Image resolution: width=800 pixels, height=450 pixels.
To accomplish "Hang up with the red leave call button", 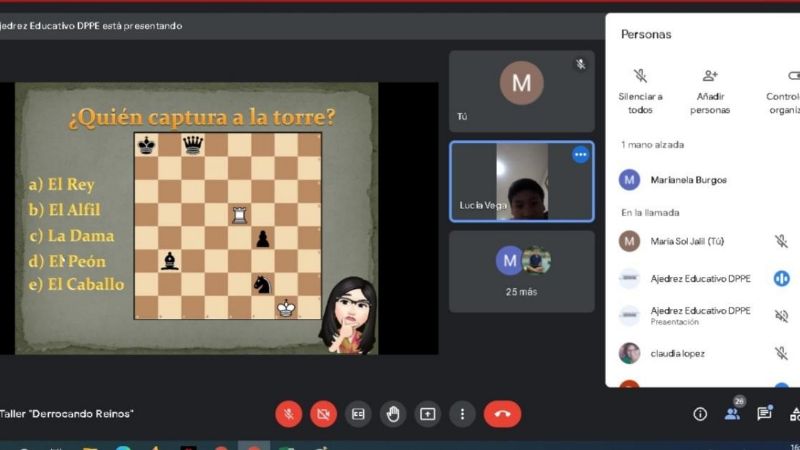I will (503, 414).
